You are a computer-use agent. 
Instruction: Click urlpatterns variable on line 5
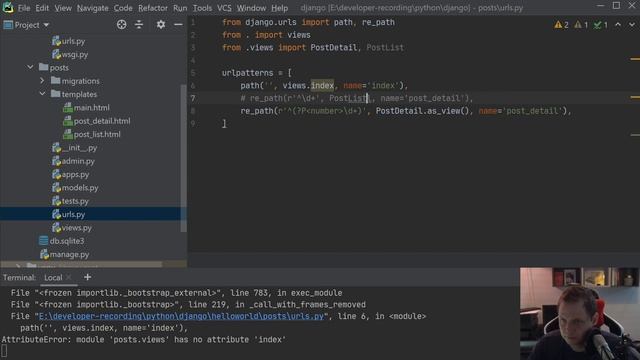pyautogui.click(x=247, y=73)
